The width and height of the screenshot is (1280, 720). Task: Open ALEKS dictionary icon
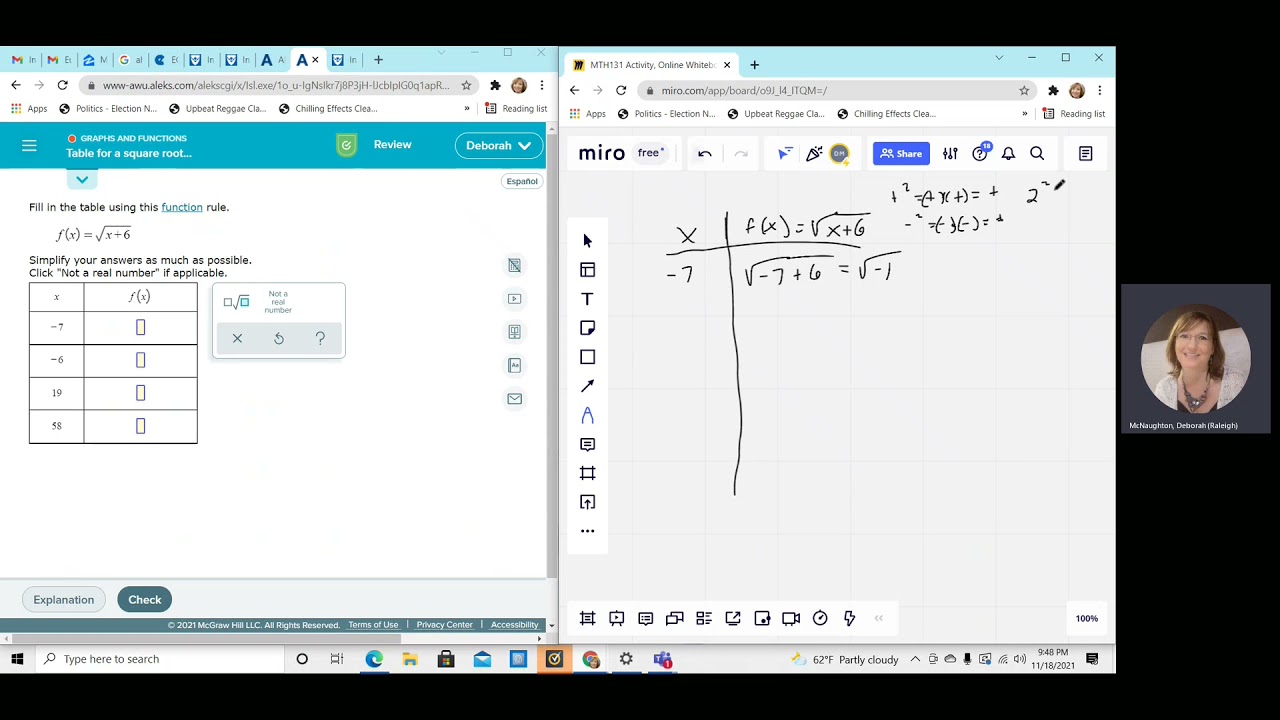click(x=514, y=365)
